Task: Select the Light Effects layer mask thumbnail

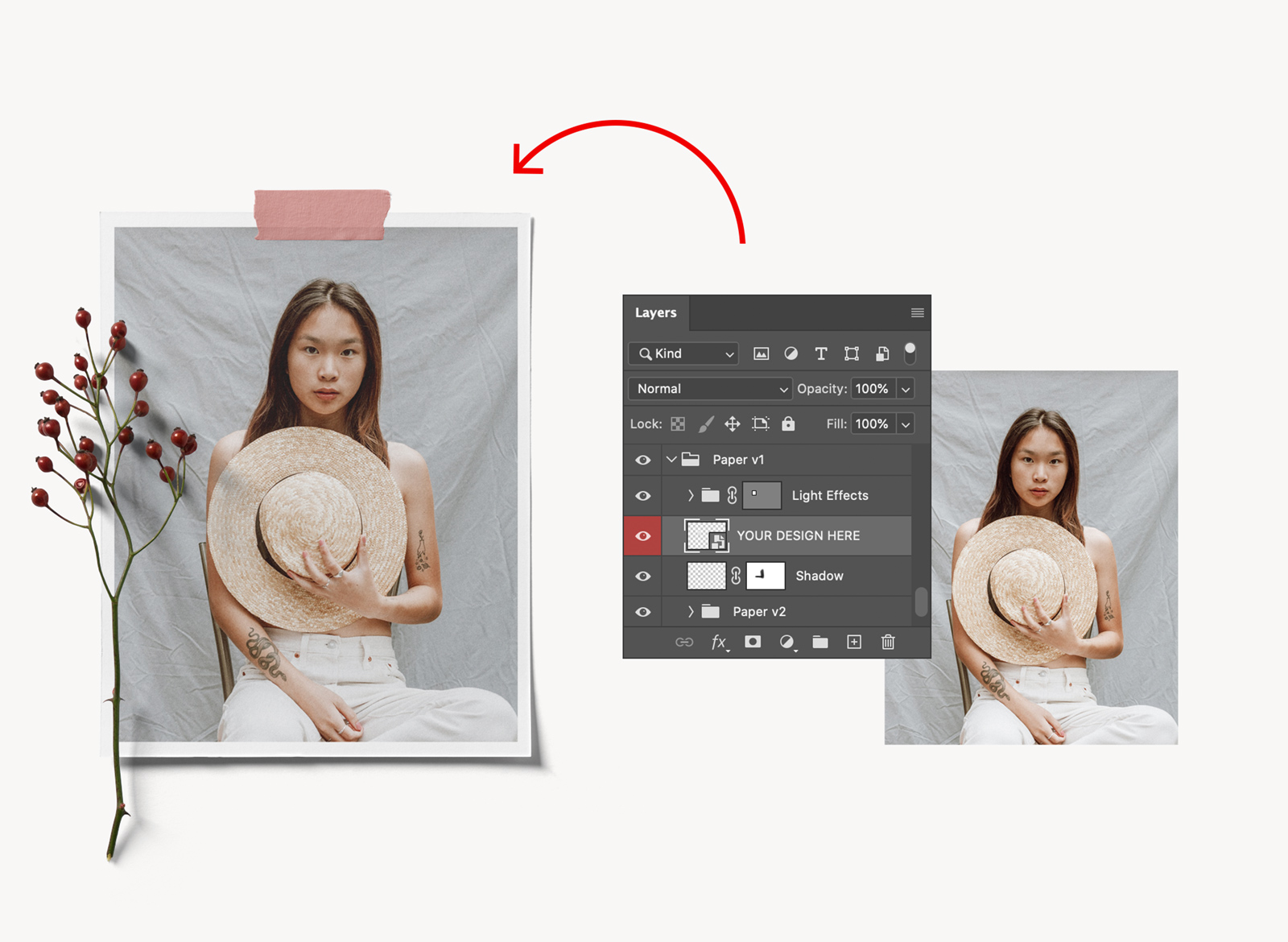Action: click(x=762, y=495)
